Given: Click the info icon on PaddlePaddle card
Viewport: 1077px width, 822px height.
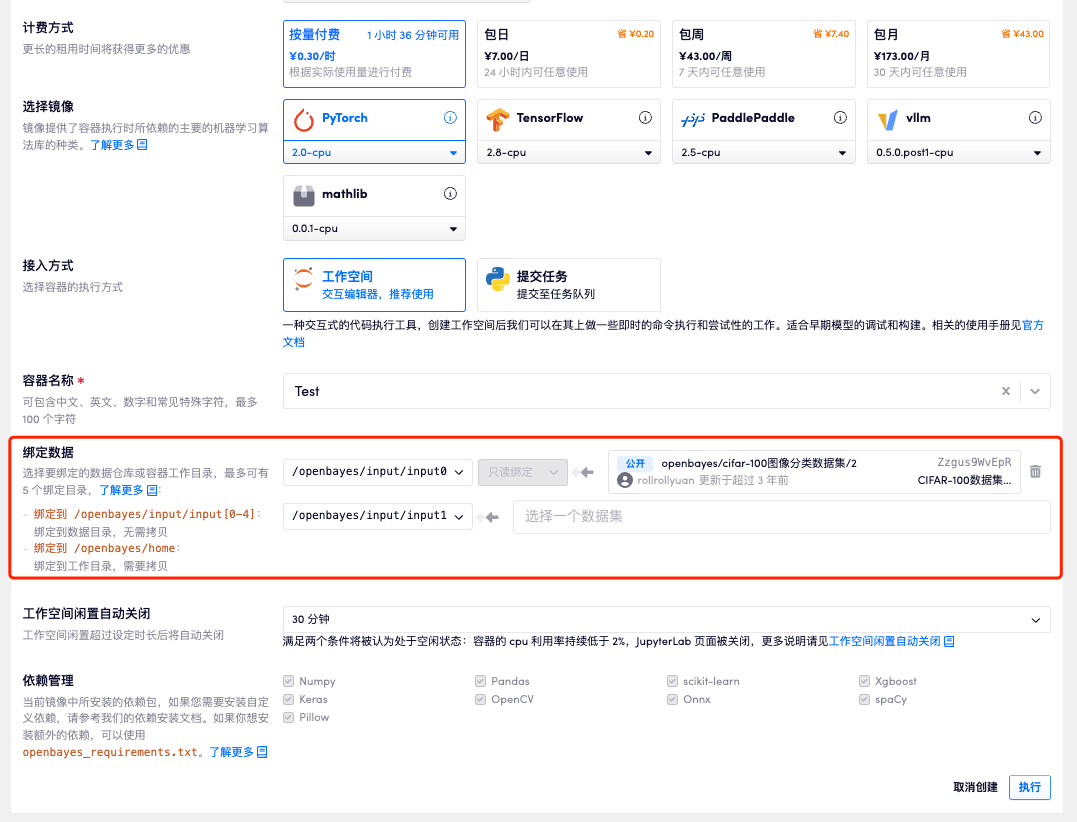Looking at the screenshot, I should coord(840,118).
